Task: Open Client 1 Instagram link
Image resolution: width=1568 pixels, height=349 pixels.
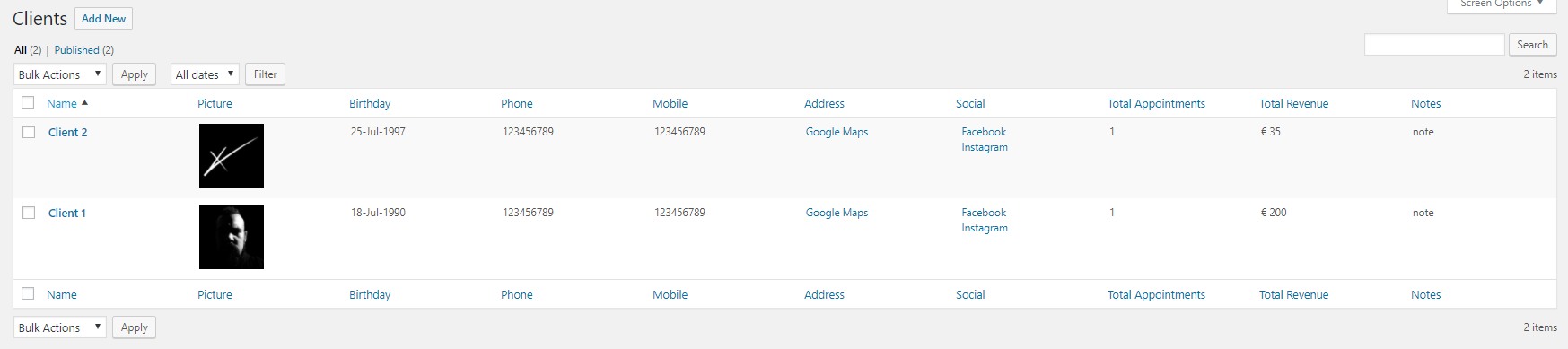Action: [x=985, y=228]
